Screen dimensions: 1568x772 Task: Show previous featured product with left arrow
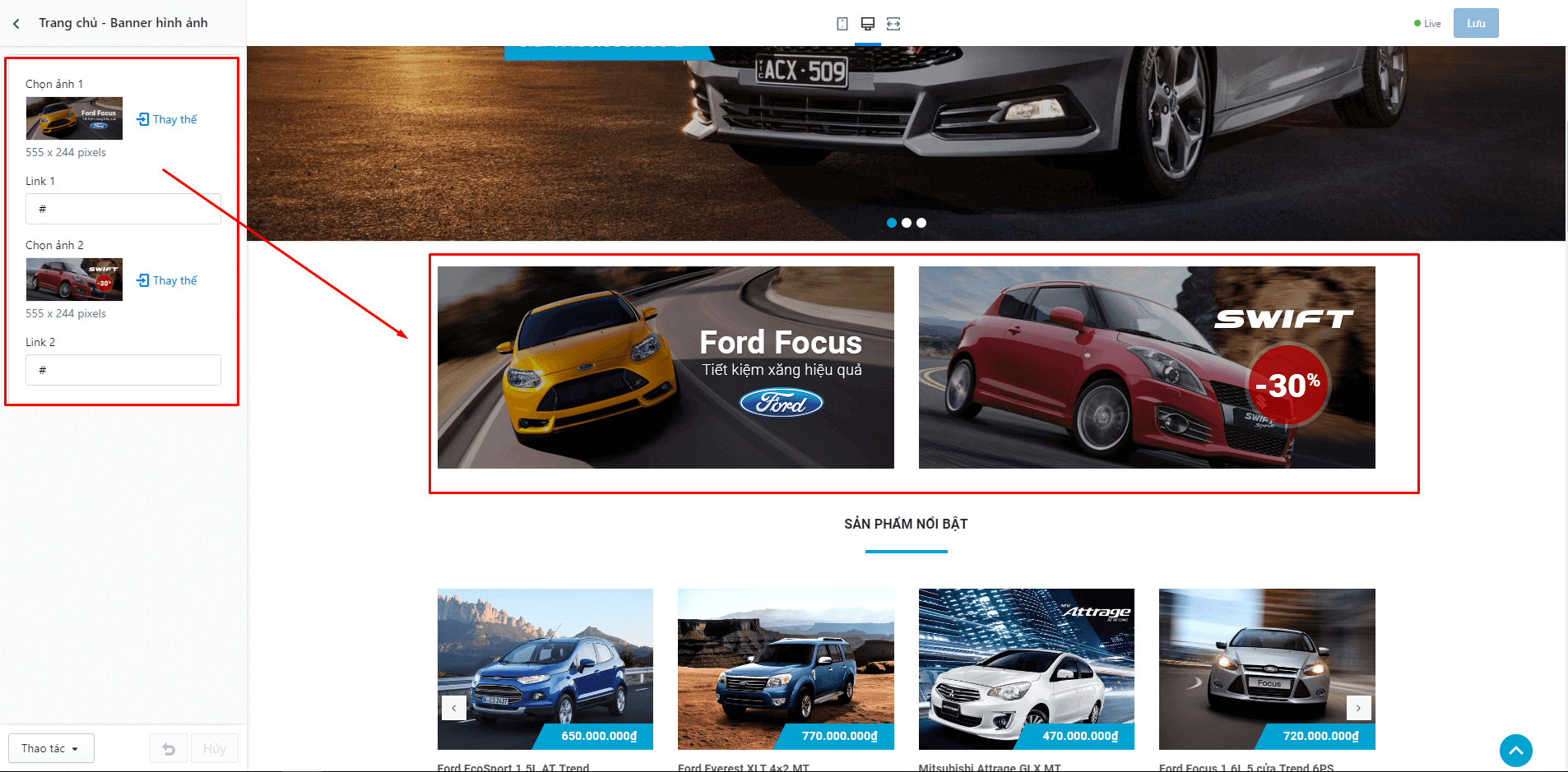pyautogui.click(x=454, y=708)
